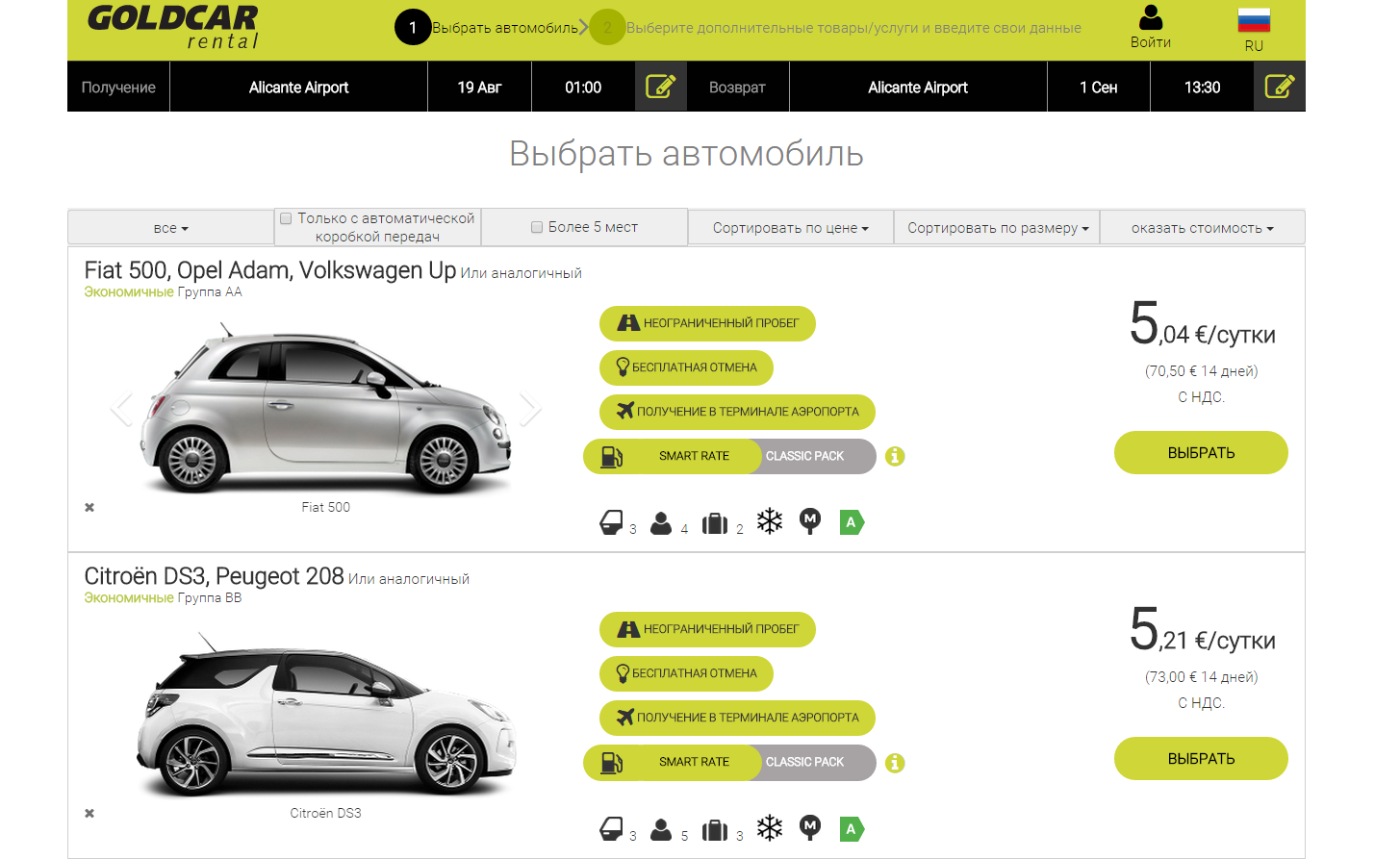Click airport terminal pickup badge on Citroën DS3
1400x859 pixels.
pyautogui.click(x=737, y=718)
